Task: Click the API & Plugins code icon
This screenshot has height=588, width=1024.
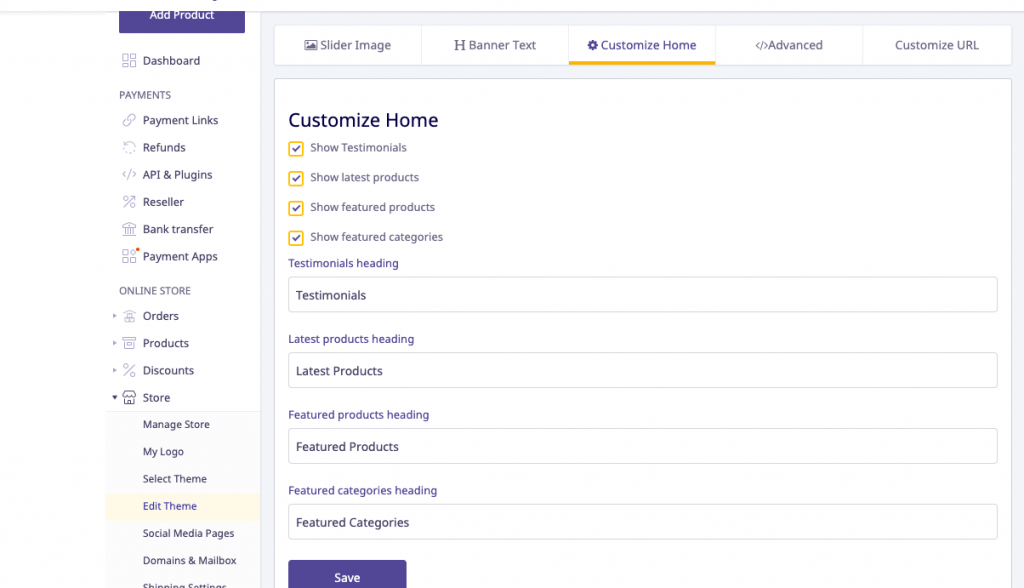Action: pos(129,175)
